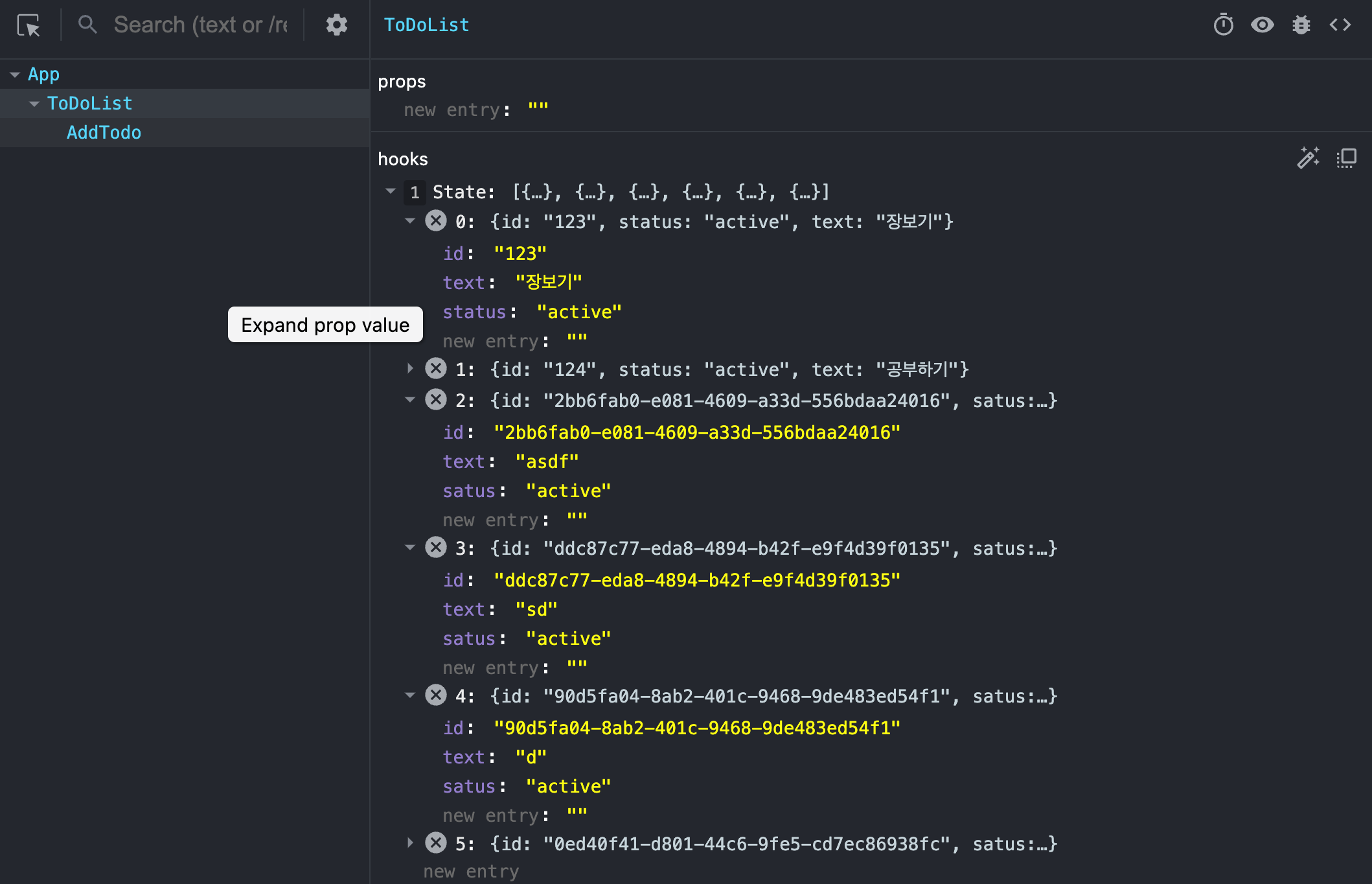Click the magic wand parse hook names icon
Screen dimensions: 1372x884
[x=1308, y=158]
